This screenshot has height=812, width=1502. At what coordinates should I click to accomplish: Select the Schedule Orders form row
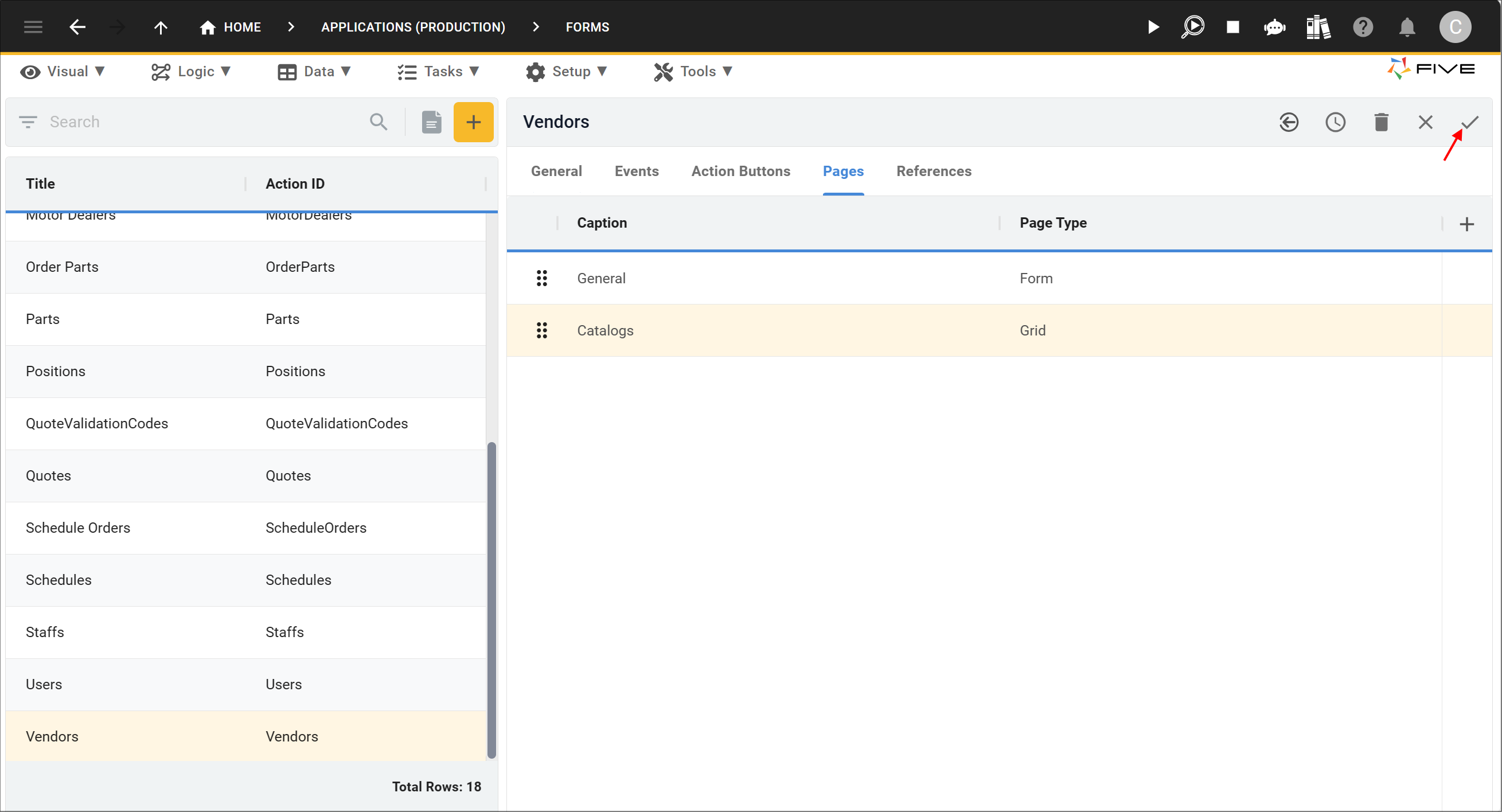245,528
